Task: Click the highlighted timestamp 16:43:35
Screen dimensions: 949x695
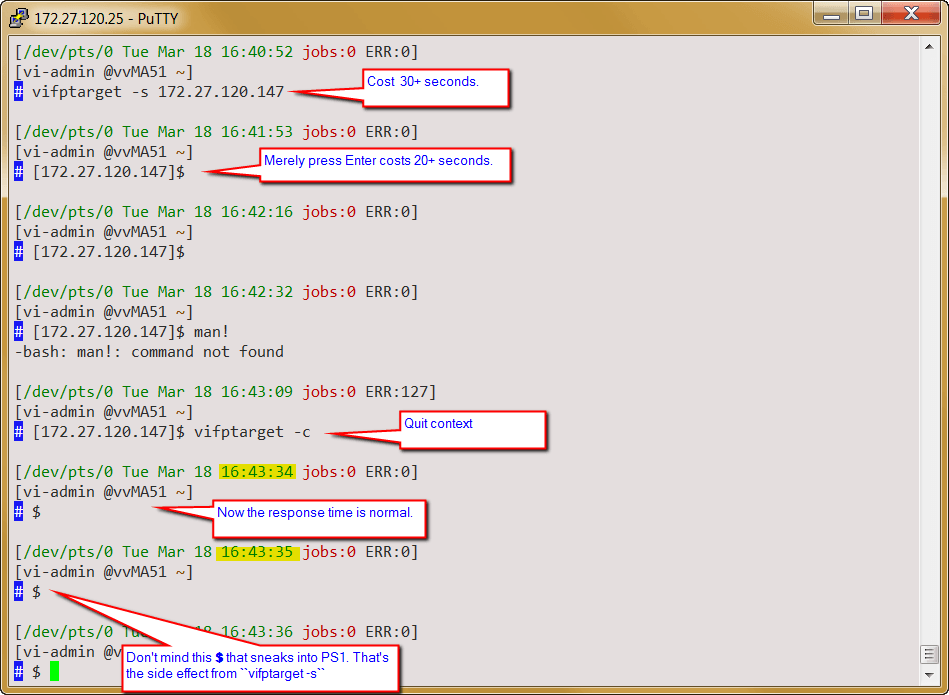Action: [x=257, y=552]
